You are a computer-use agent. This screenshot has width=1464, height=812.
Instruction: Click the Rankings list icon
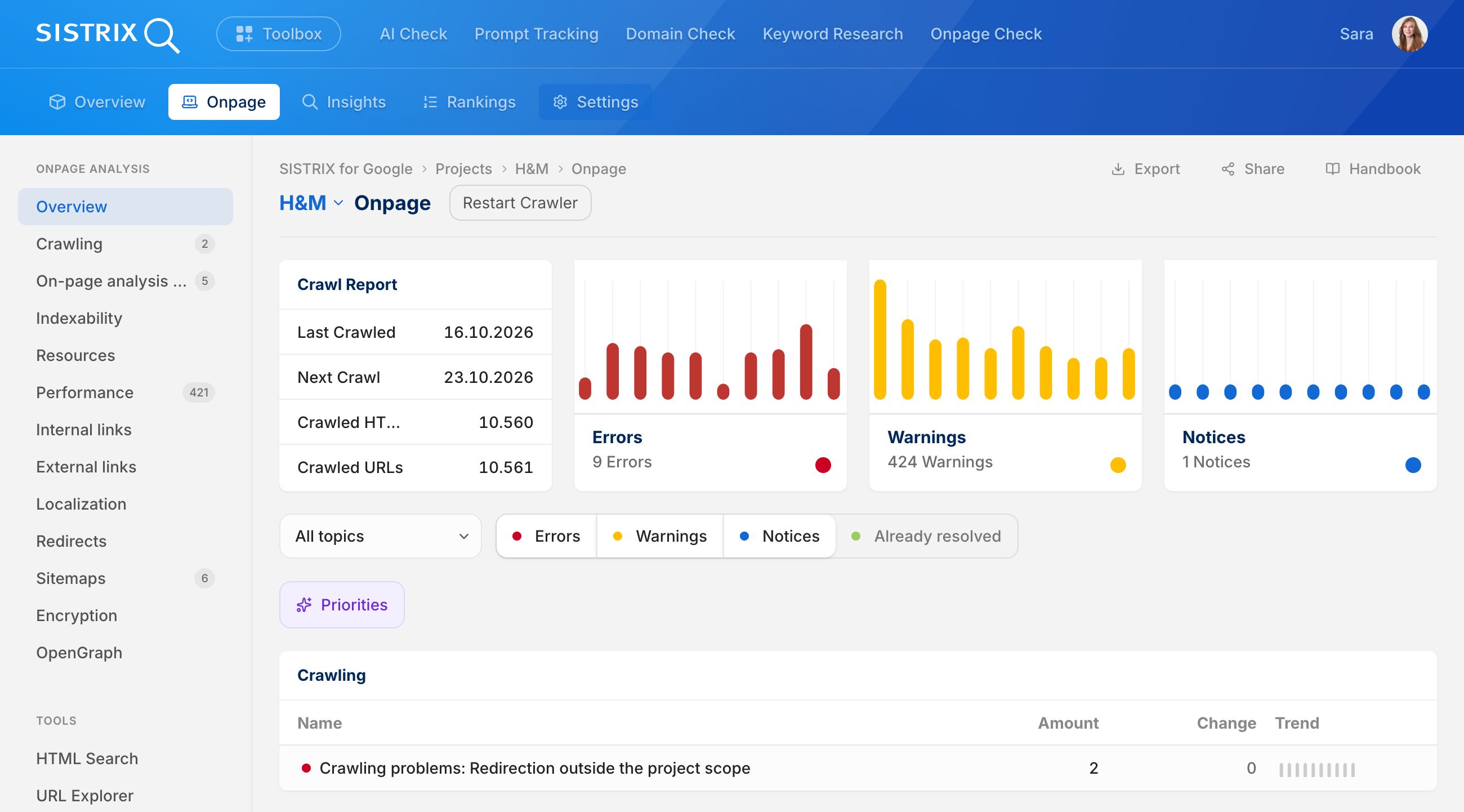[x=430, y=102]
